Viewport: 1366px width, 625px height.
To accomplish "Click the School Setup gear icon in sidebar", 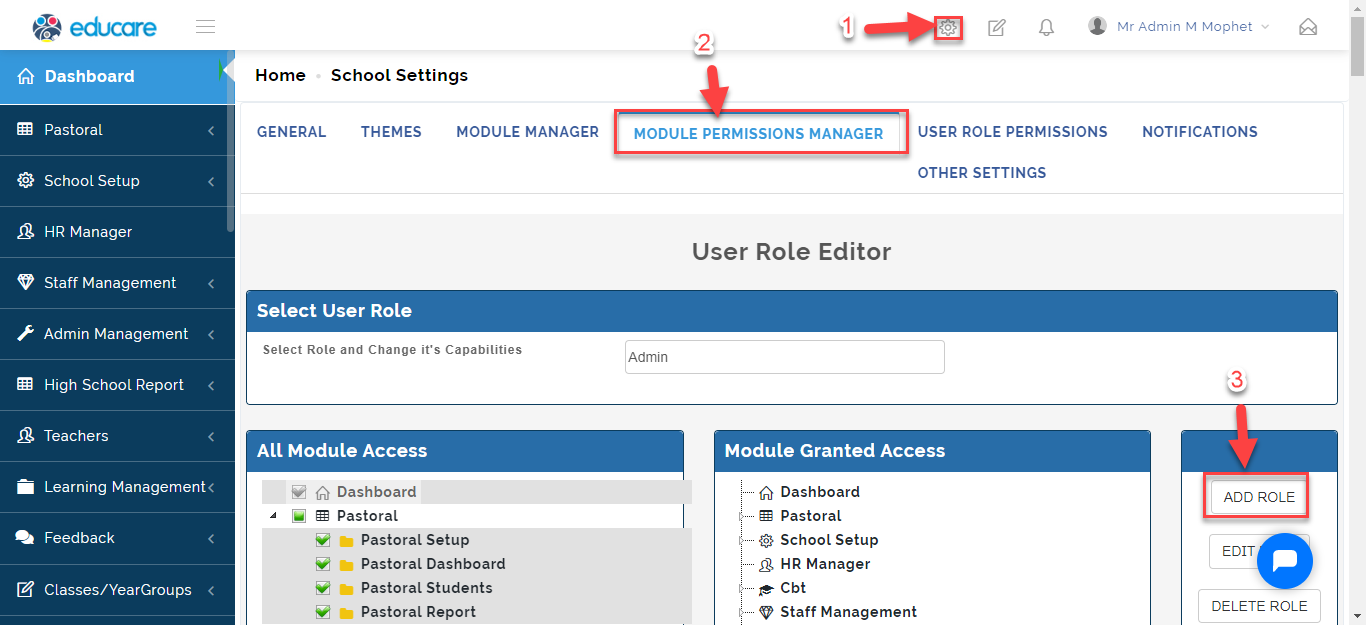I will tap(25, 181).
